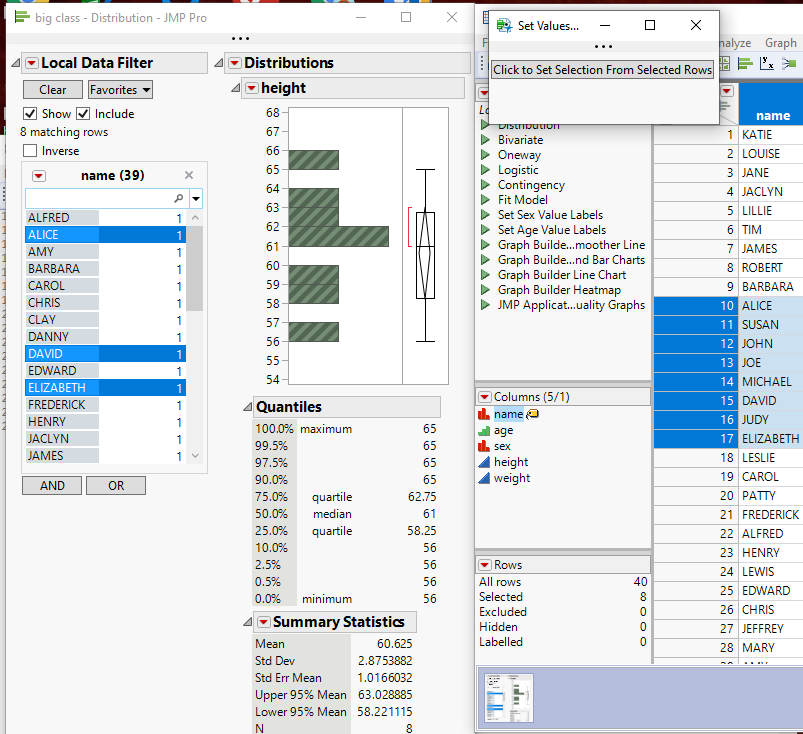Open the Summary Statistics red triangle menu
The image size is (803, 734).
click(262, 622)
